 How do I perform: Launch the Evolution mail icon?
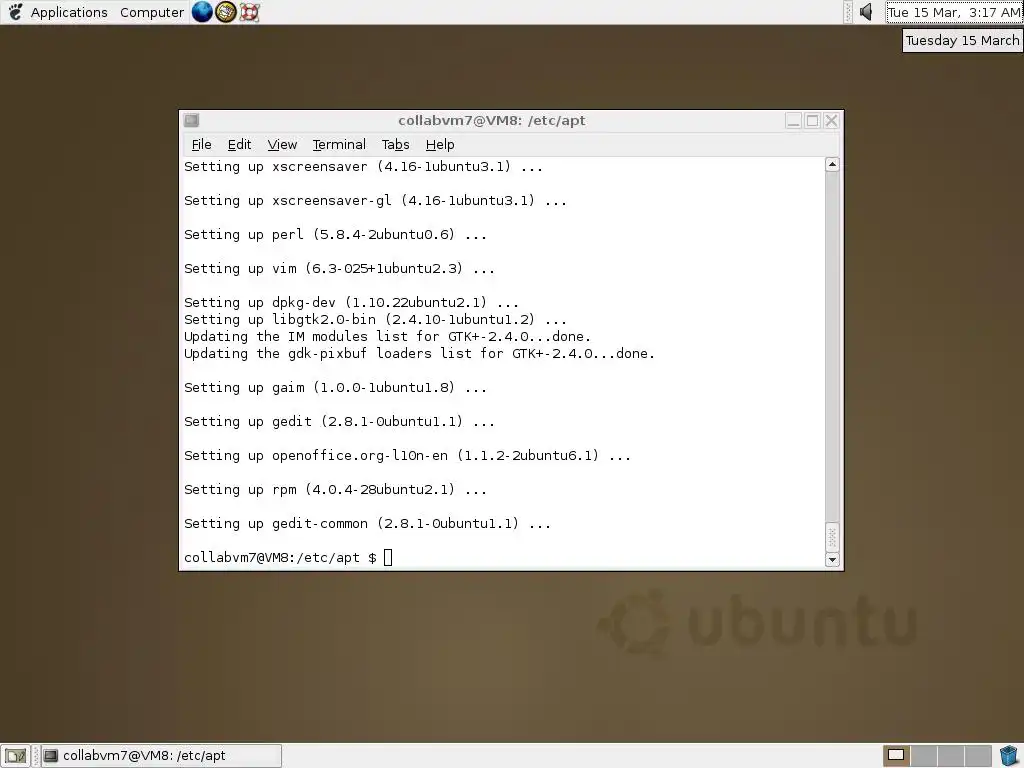226,12
